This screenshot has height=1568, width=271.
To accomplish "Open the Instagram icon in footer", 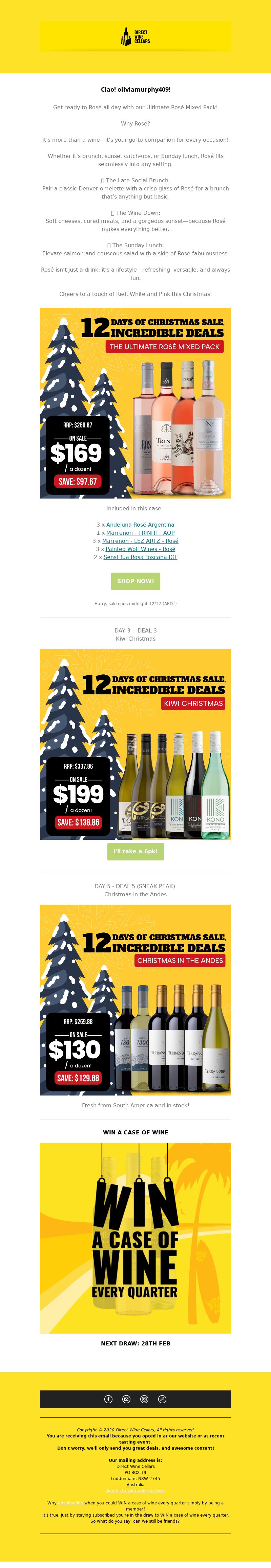I will [144, 1399].
